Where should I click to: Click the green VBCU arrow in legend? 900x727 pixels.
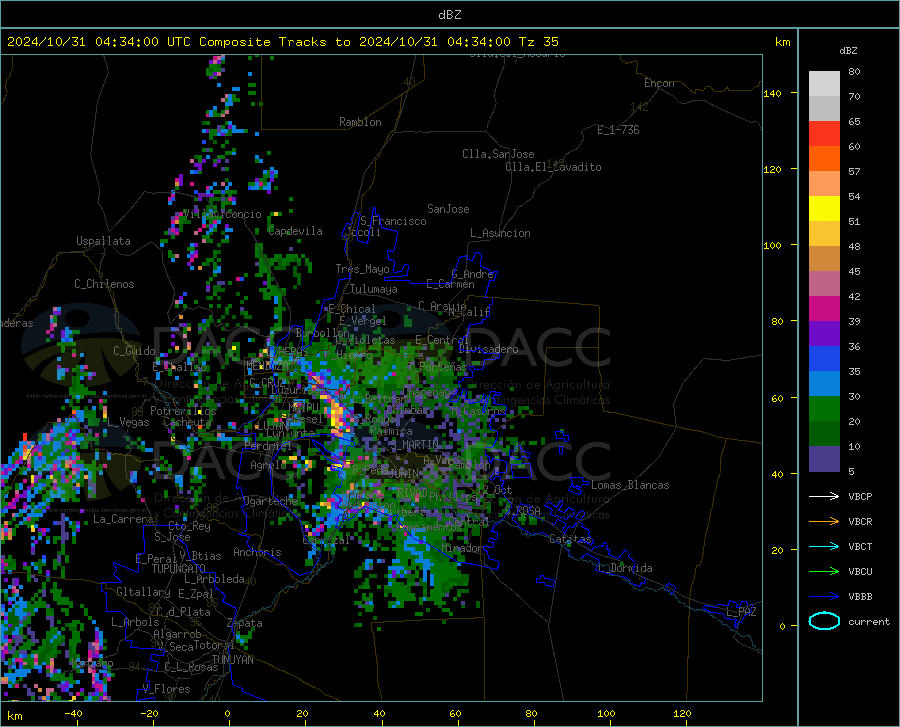(x=824, y=572)
